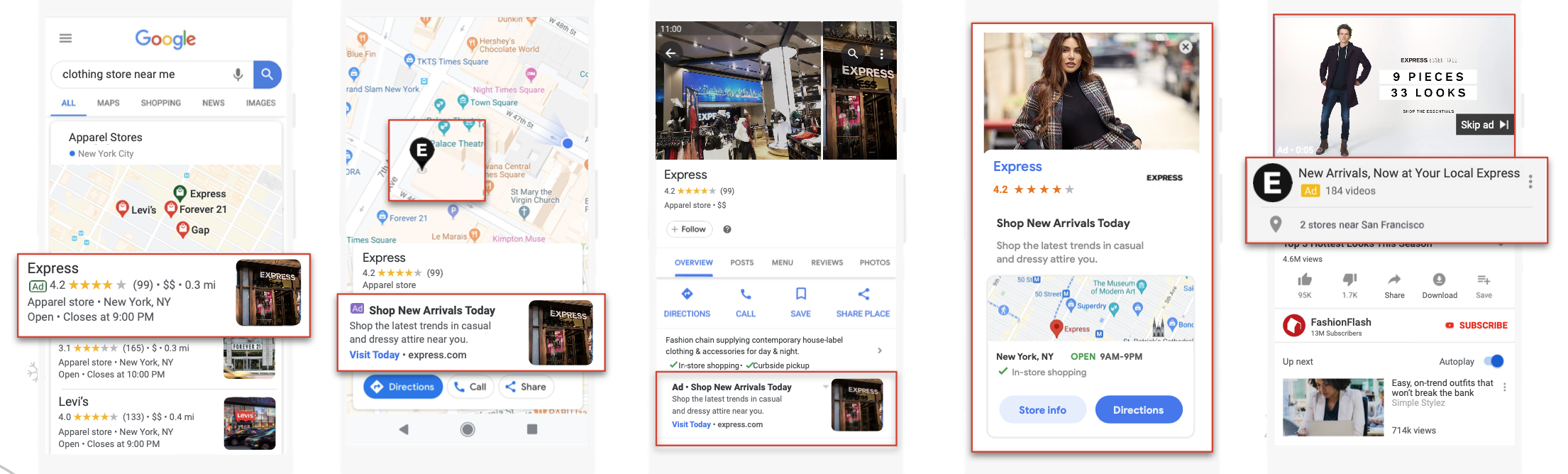Open the three-dot options on the New Arrivals ad
Screen dimensions: 1568x474
coord(1530,182)
